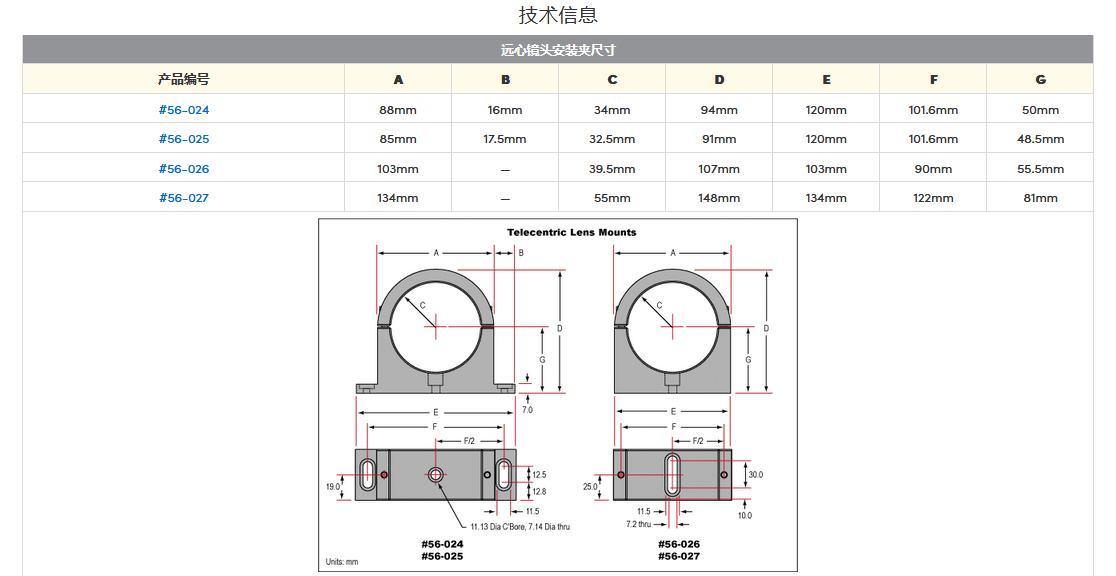The height and width of the screenshot is (576, 1116).
Task: Click the right mount's front view drawing
Action: pyautogui.click(x=672, y=330)
